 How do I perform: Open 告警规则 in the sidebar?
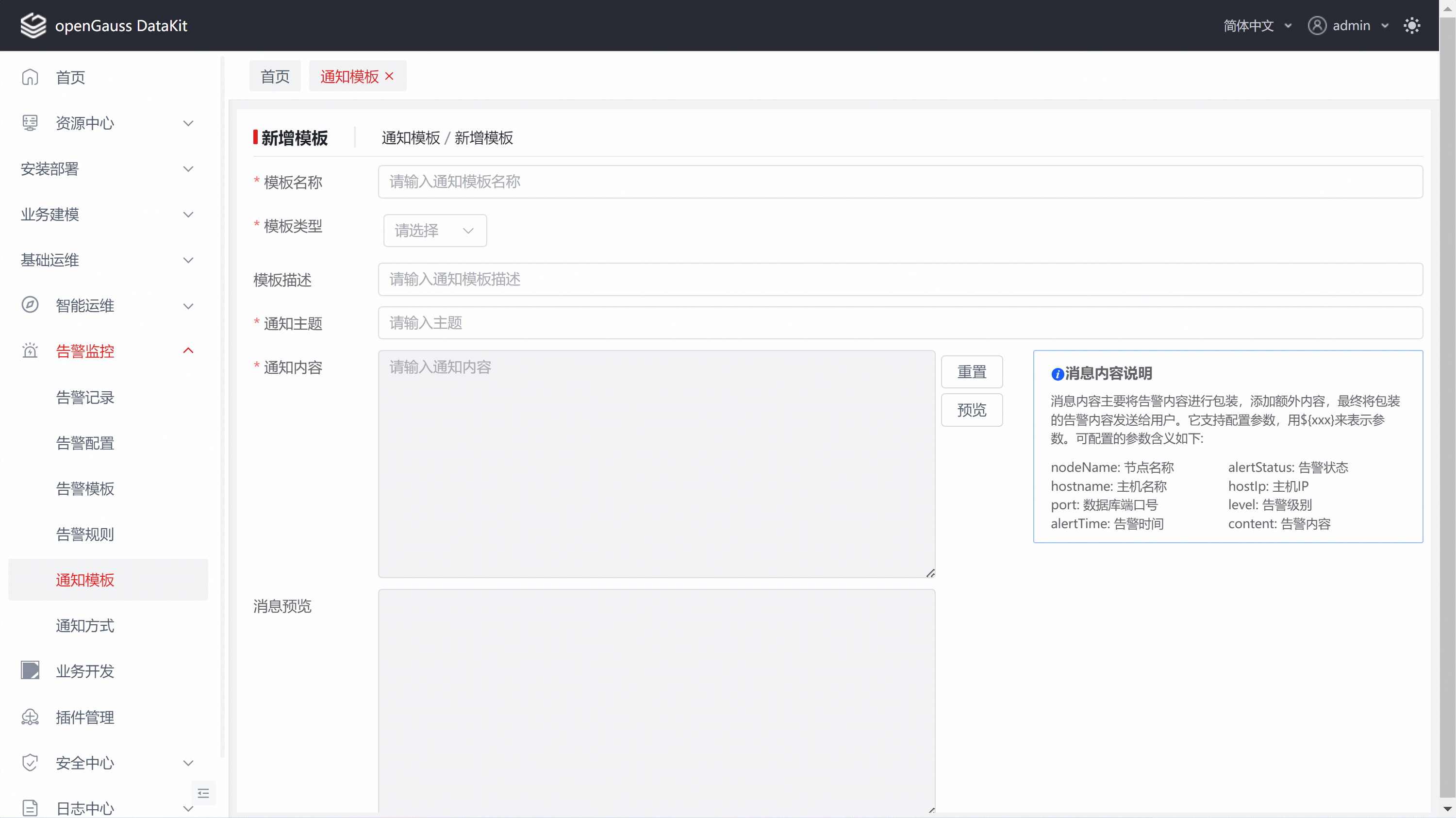point(85,534)
